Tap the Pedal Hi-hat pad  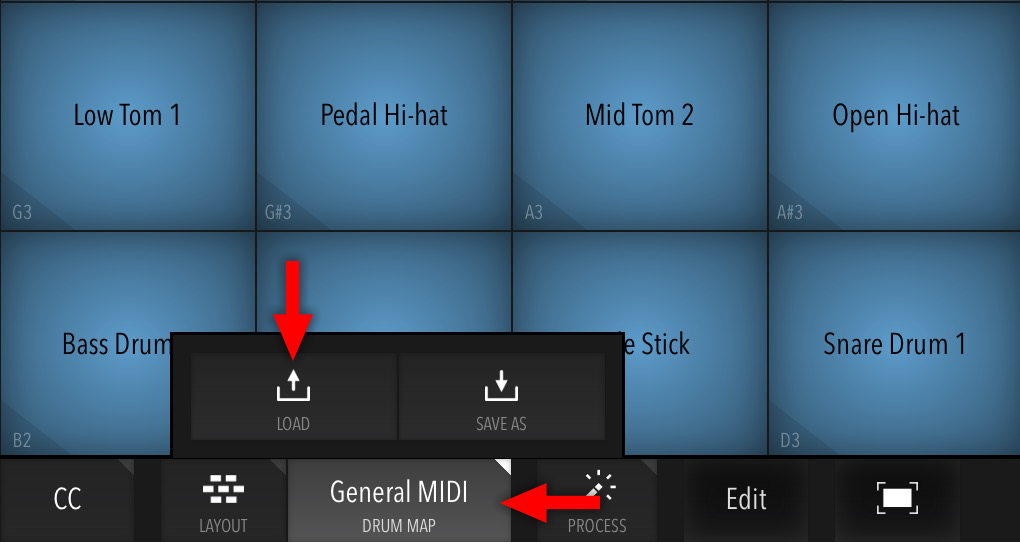point(384,116)
